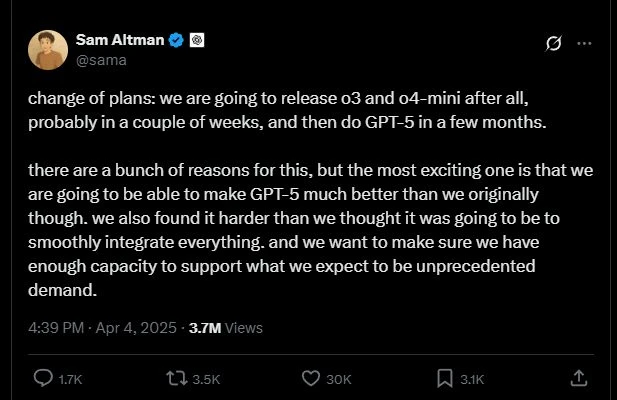The width and height of the screenshot is (617, 400).
Task: Click the blue verified checkmark badge
Action: [177, 40]
